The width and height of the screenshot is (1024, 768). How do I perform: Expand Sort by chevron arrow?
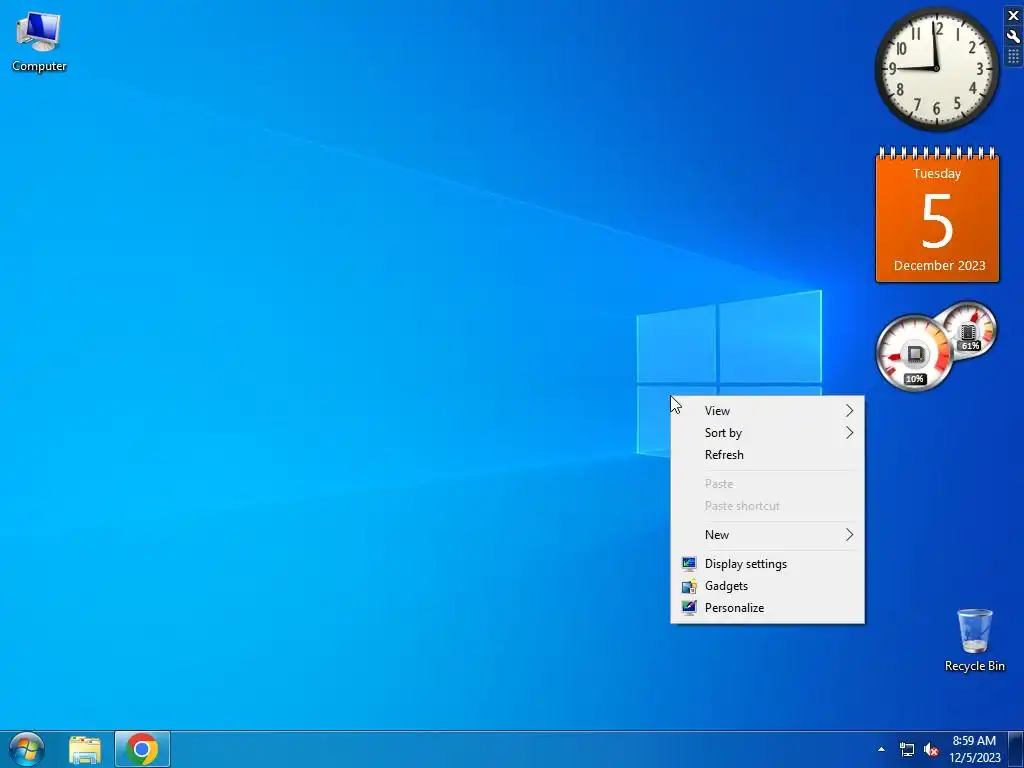(x=849, y=432)
